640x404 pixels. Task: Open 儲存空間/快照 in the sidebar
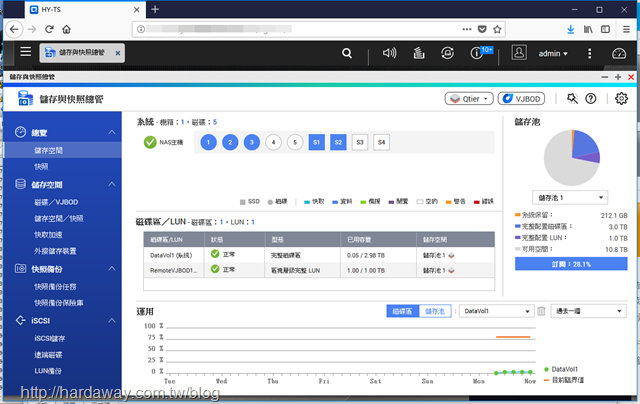pyautogui.click(x=59, y=218)
